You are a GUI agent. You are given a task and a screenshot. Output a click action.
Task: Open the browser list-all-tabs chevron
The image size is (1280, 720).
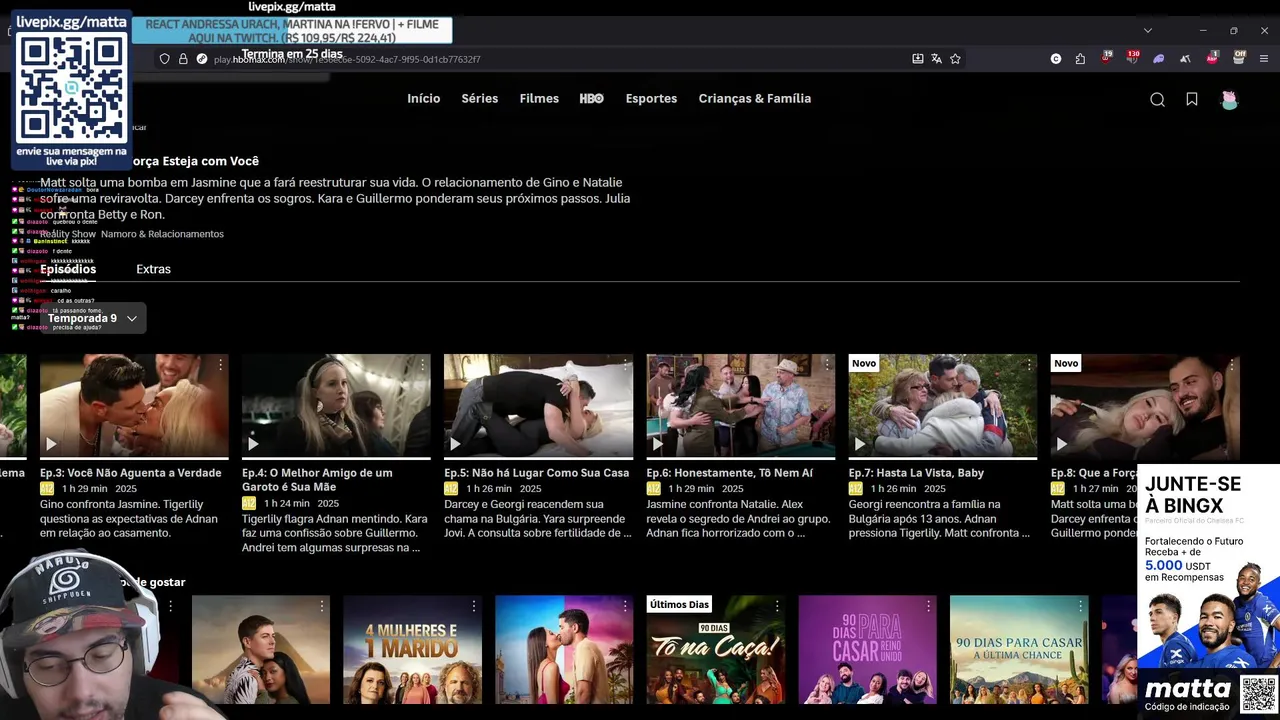1147,30
